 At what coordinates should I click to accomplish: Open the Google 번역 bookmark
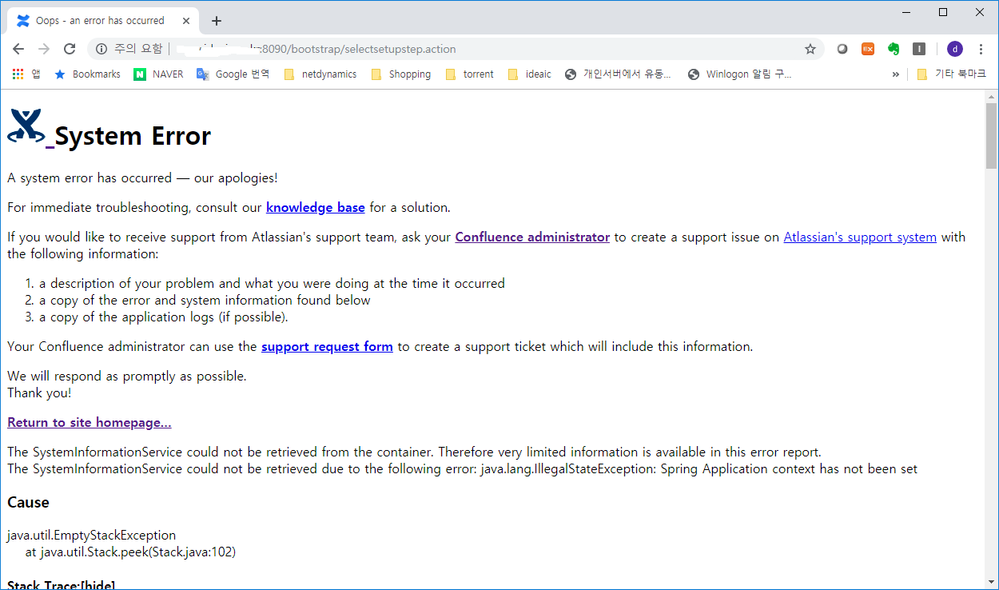233,74
